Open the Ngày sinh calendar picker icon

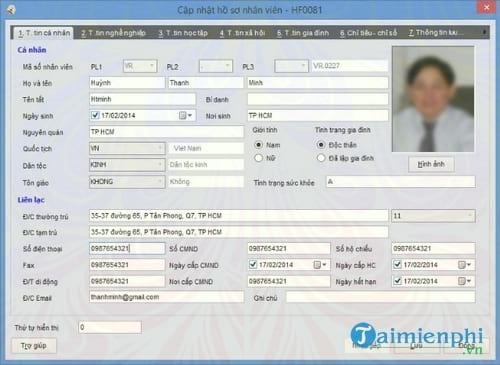tap(185, 115)
